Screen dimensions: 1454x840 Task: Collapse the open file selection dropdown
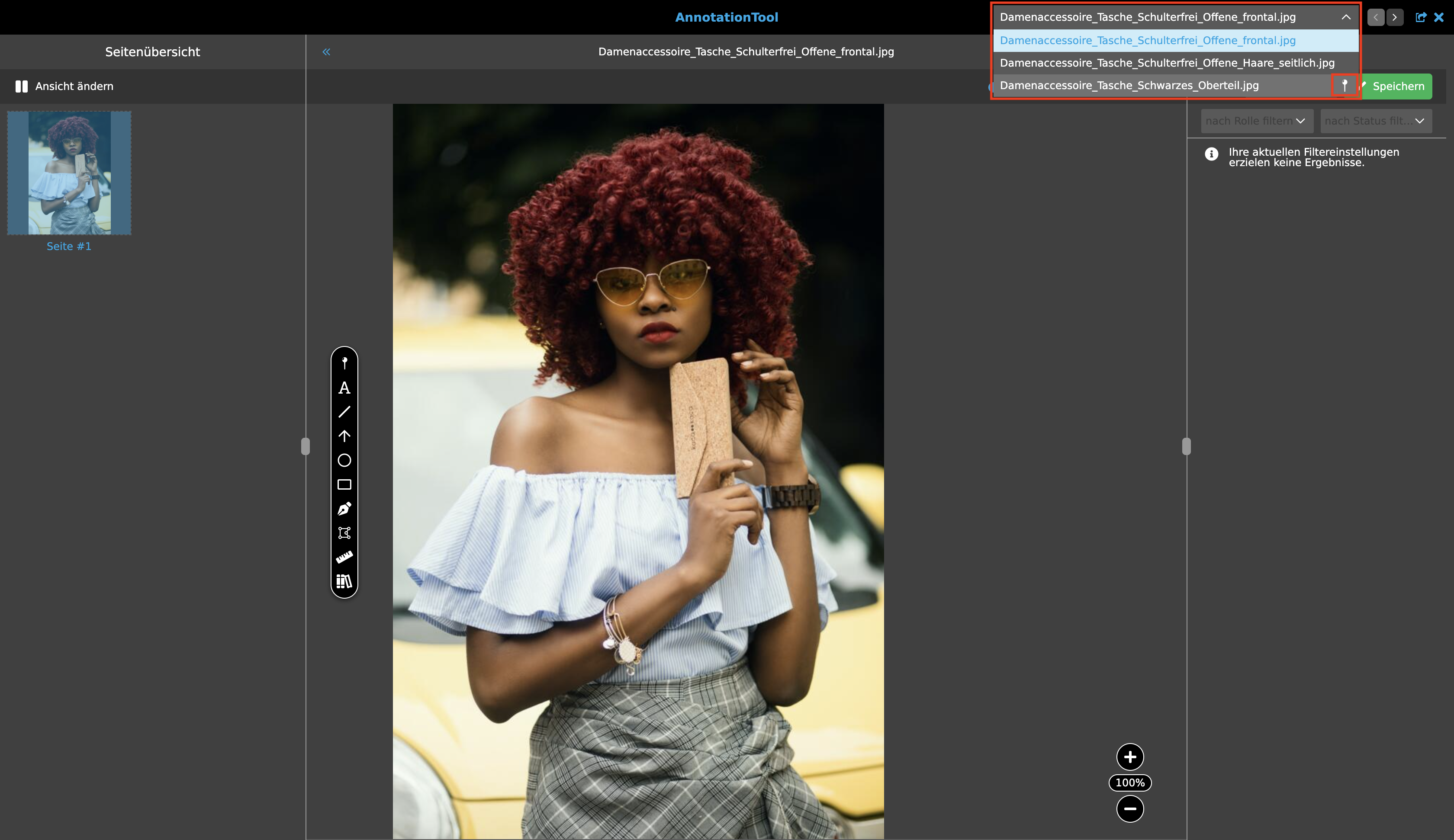coord(1345,17)
